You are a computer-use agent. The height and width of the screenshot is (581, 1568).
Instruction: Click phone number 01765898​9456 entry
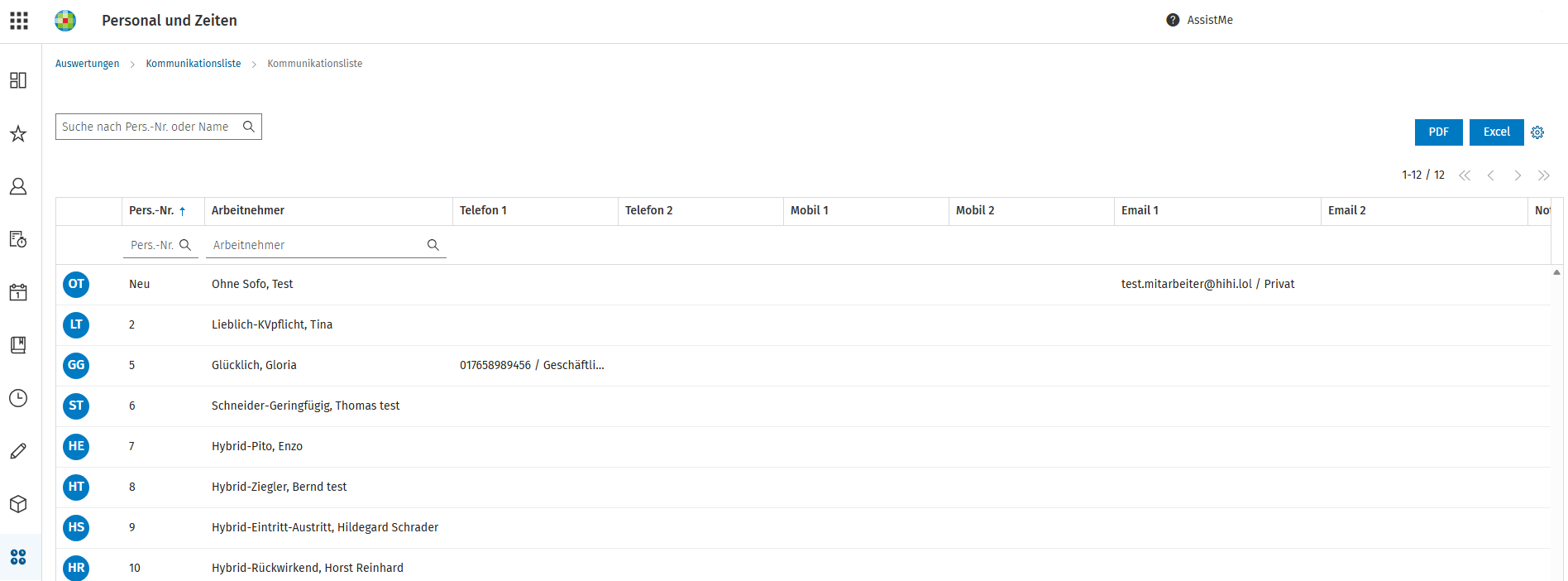click(x=532, y=366)
